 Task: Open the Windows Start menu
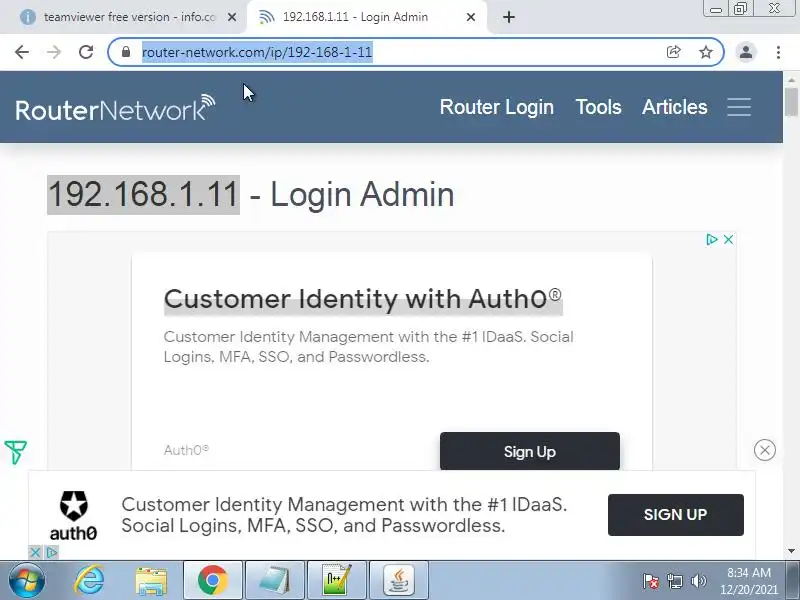[x=26, y=580]
